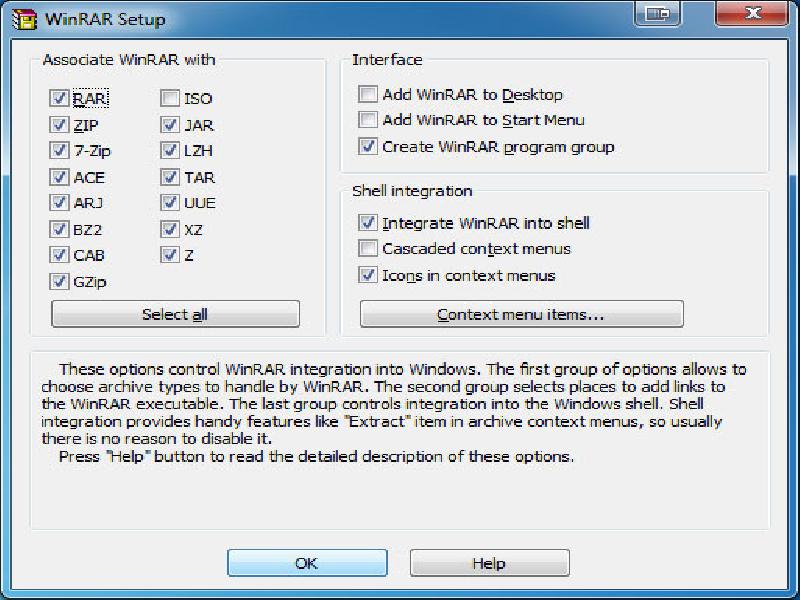Image resolution: width=800 pixels, height=600 pixels.
Task: Uncheck the Z file association
Action: (170, 255)
